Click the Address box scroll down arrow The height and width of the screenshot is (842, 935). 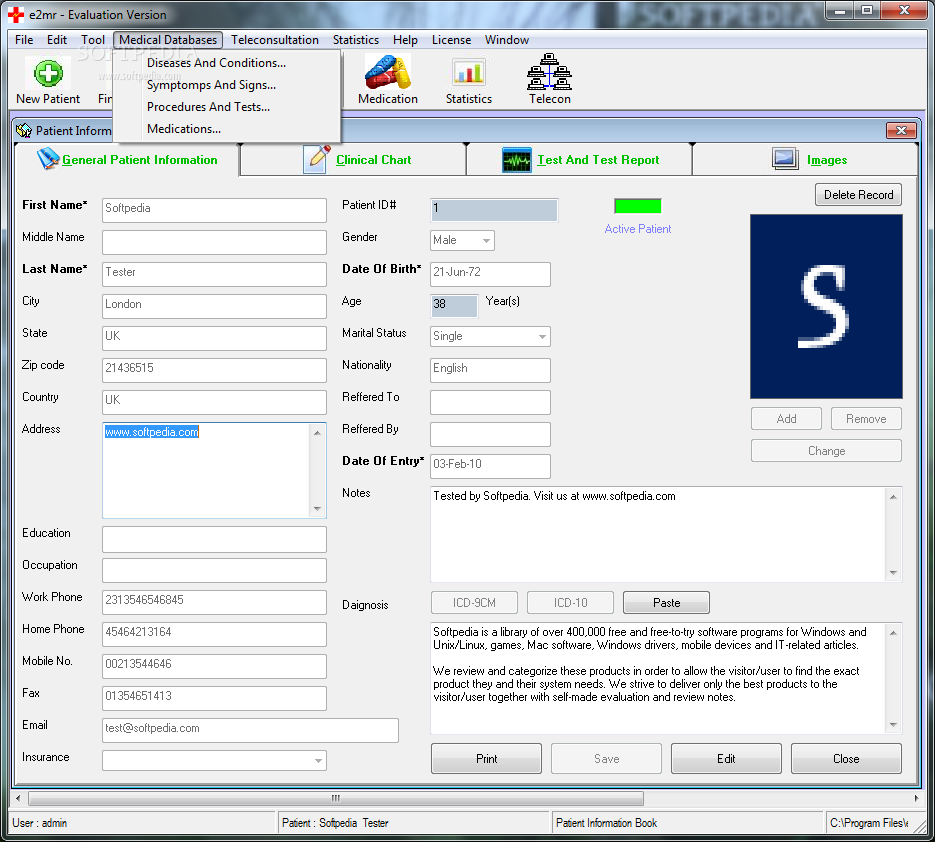tap(317, 509)
